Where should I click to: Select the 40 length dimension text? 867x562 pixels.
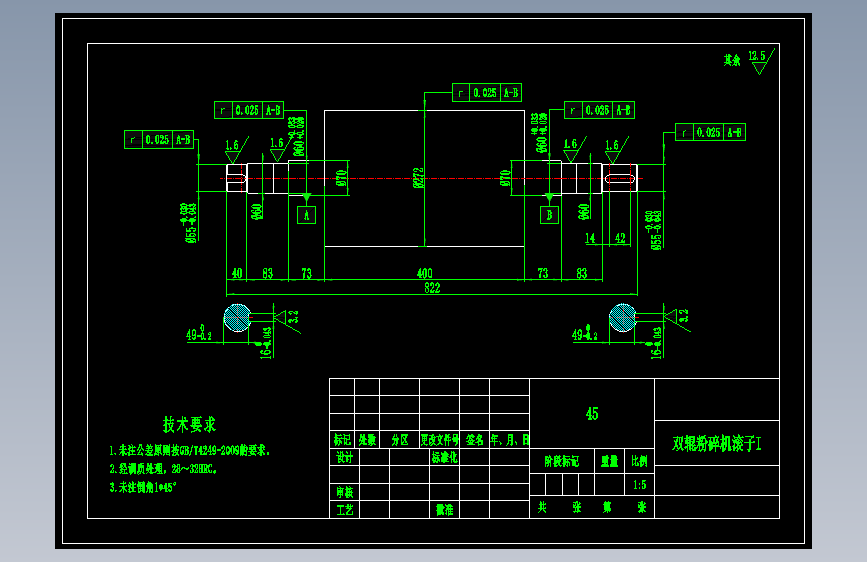[237, 273]
